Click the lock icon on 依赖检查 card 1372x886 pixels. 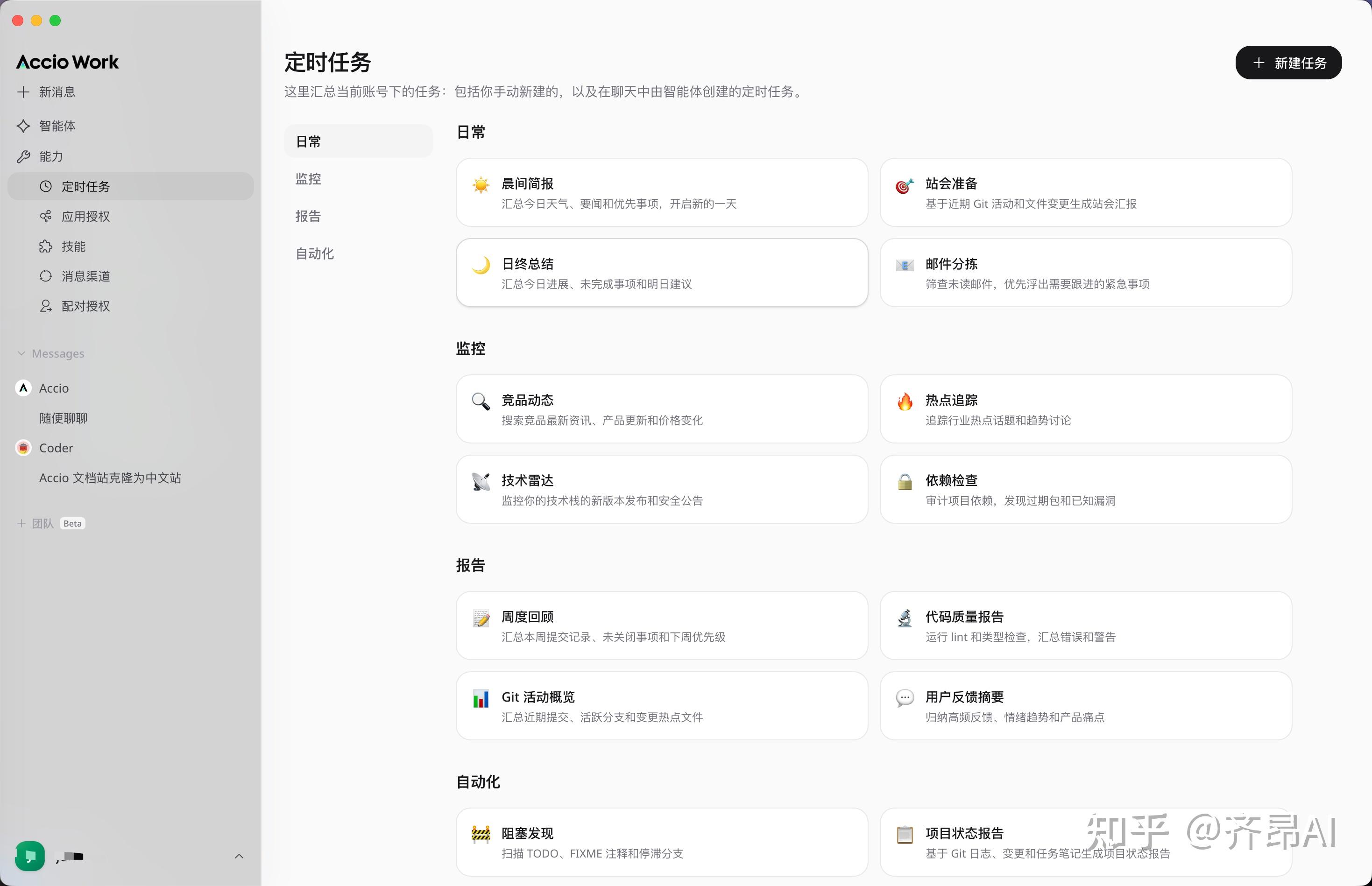(905, 482)
